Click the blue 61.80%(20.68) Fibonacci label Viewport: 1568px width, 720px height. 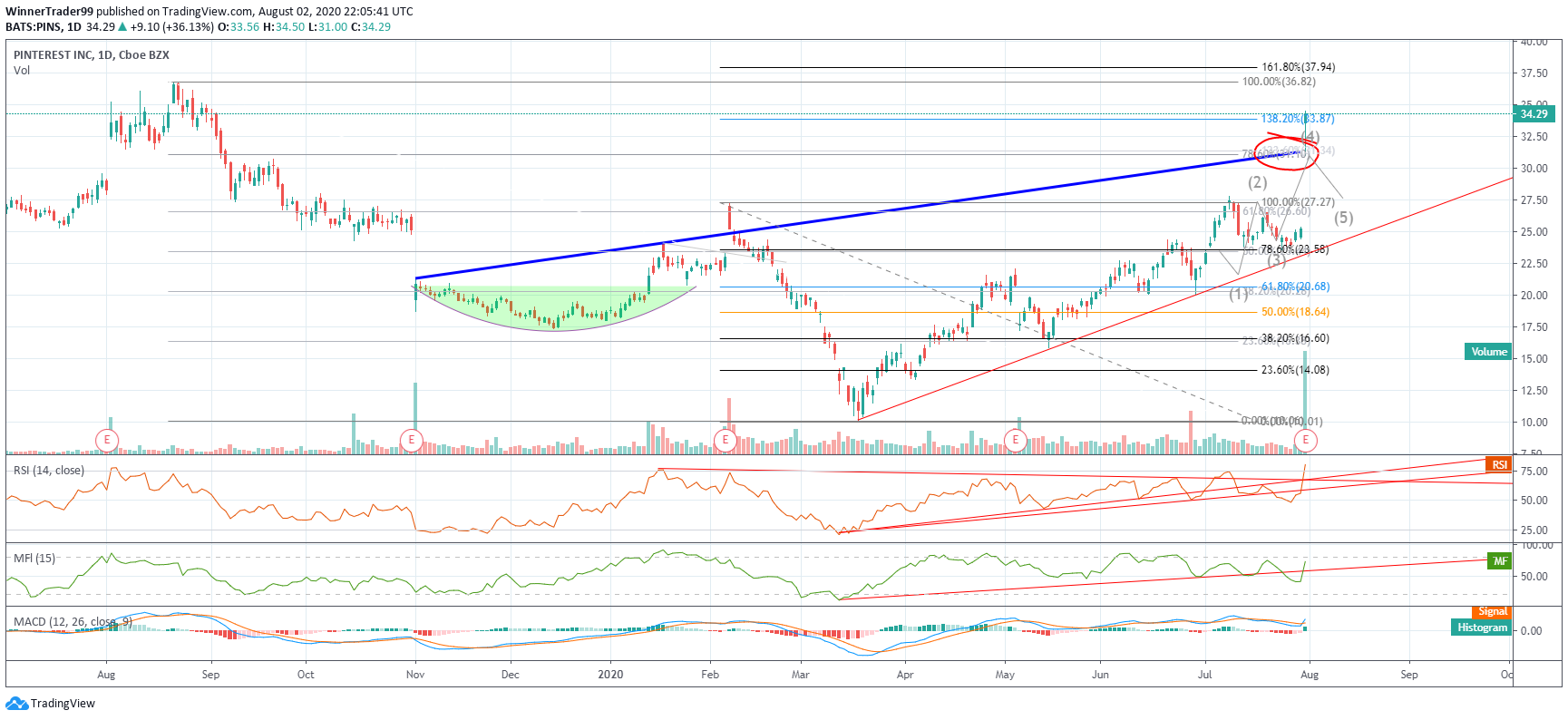pos(1295,287)
